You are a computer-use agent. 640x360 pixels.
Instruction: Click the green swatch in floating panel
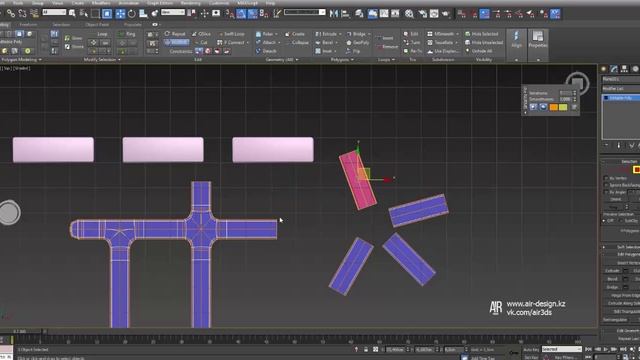563,107
